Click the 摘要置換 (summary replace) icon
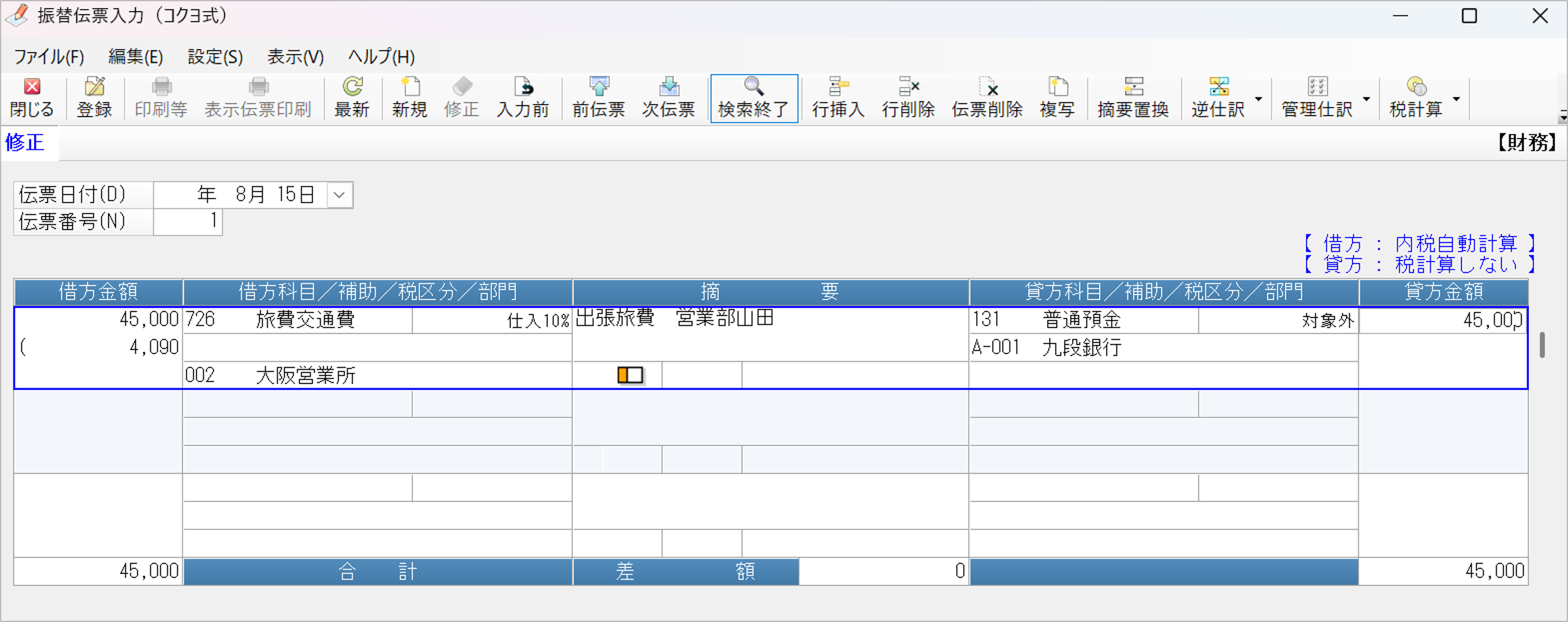The height and width of the screenshot is (622, 1568). point(1133,97)
